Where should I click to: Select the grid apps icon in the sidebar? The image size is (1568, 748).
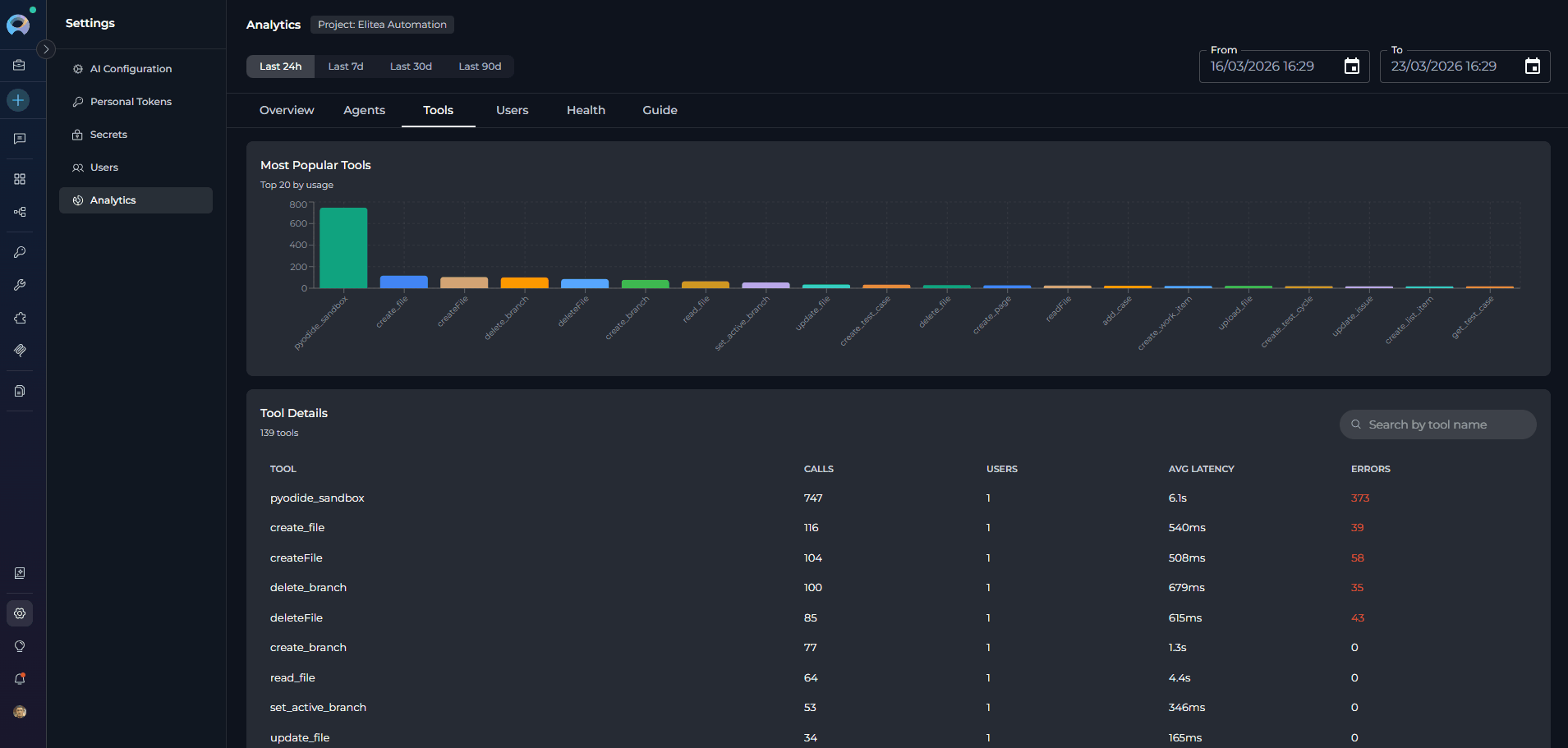click(x=20, y=179)
